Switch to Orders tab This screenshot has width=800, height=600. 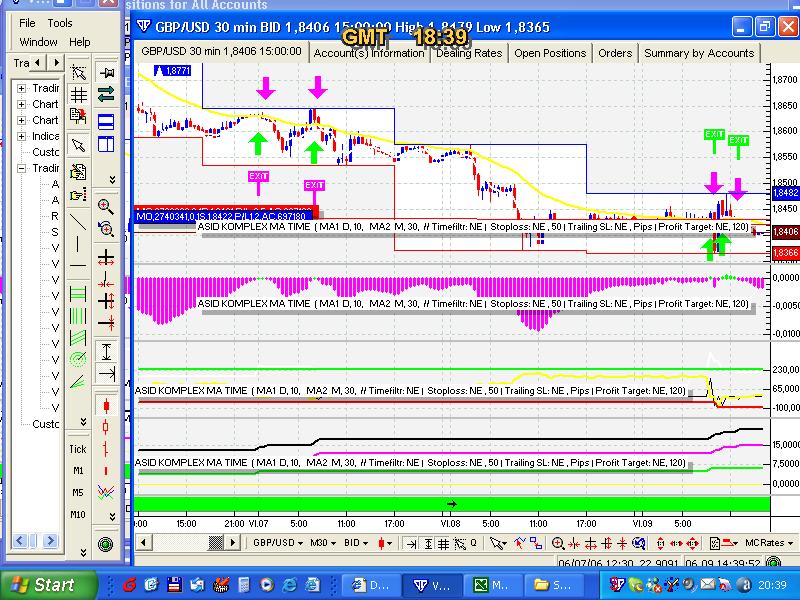coord(615,53)
